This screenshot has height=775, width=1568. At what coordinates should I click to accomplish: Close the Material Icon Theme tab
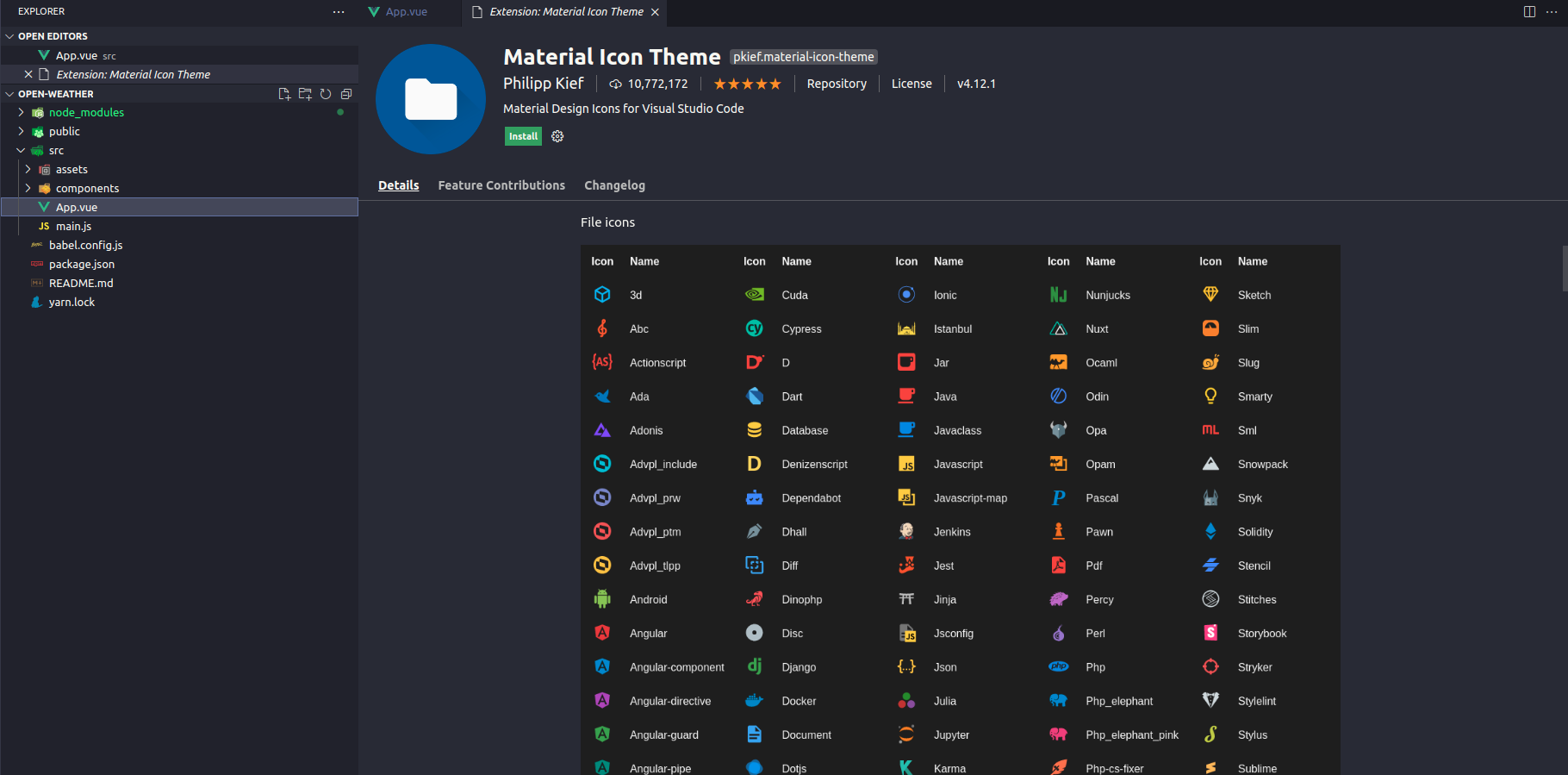coord(656,12)
